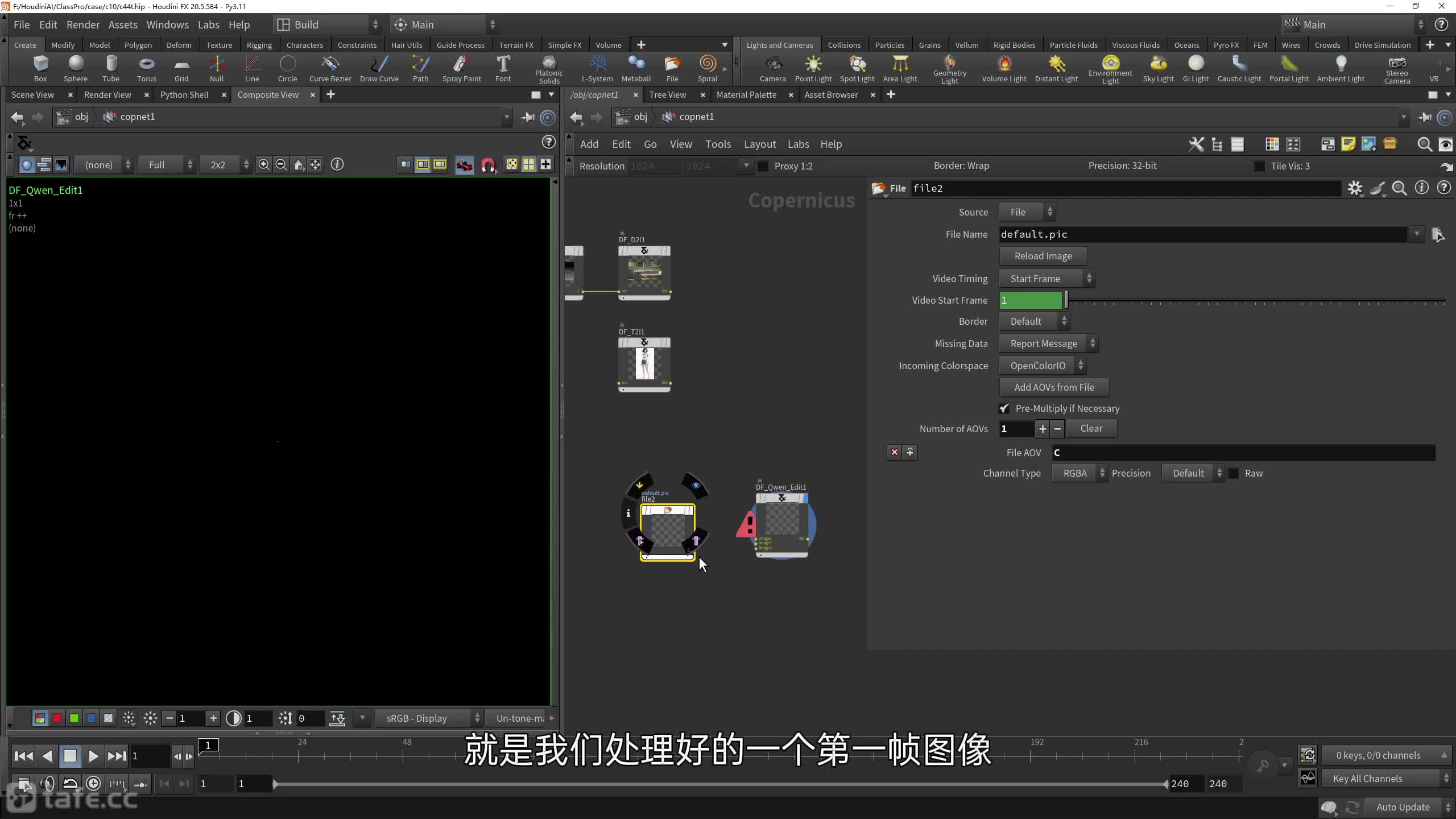Image resolution: width=1456 pixels, height=819 pixels.
Task: Click the play forward button
Action: (94, 756)
